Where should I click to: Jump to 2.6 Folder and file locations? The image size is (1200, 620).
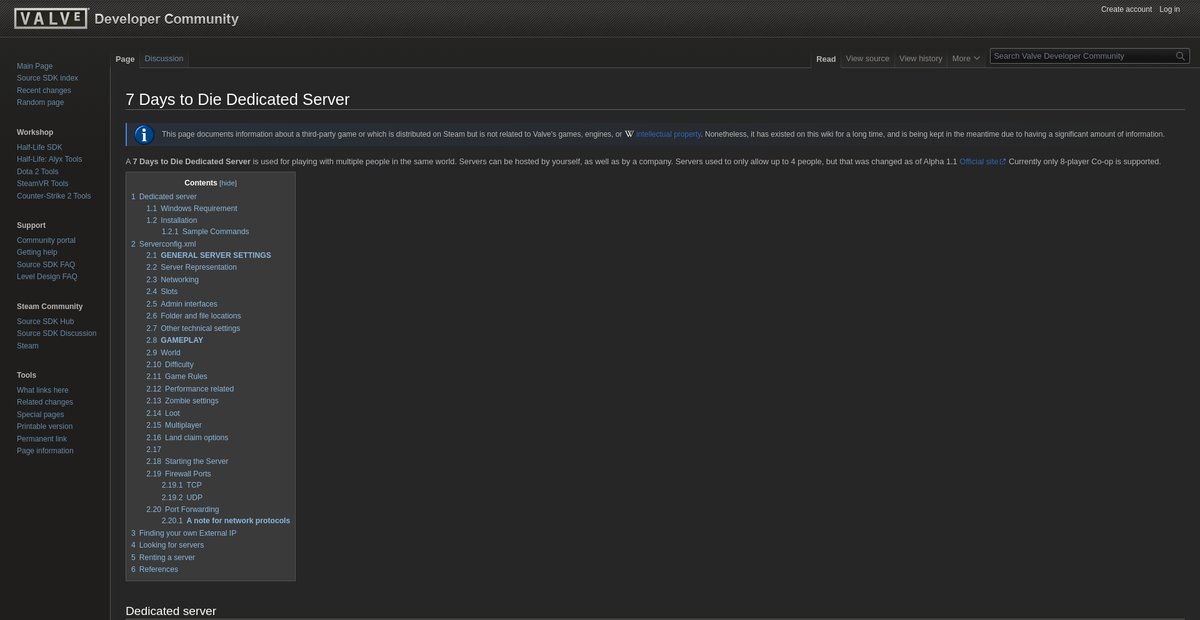click(x=194, y=316)
